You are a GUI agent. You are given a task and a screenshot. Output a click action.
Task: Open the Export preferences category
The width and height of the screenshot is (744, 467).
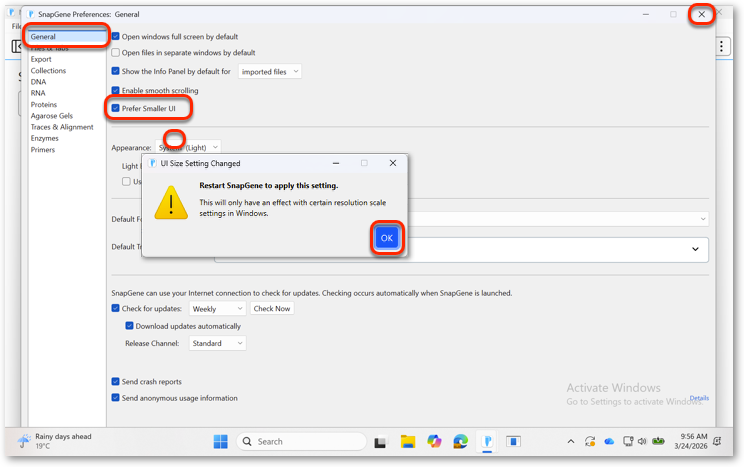click(41, 59)
